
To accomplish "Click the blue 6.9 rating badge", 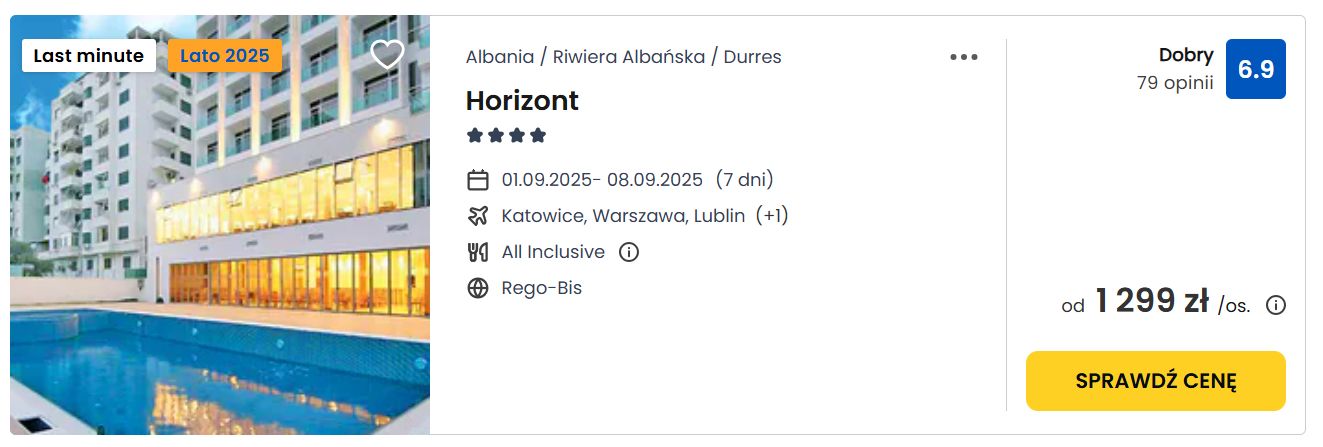I will click(x=1255, y=69).
